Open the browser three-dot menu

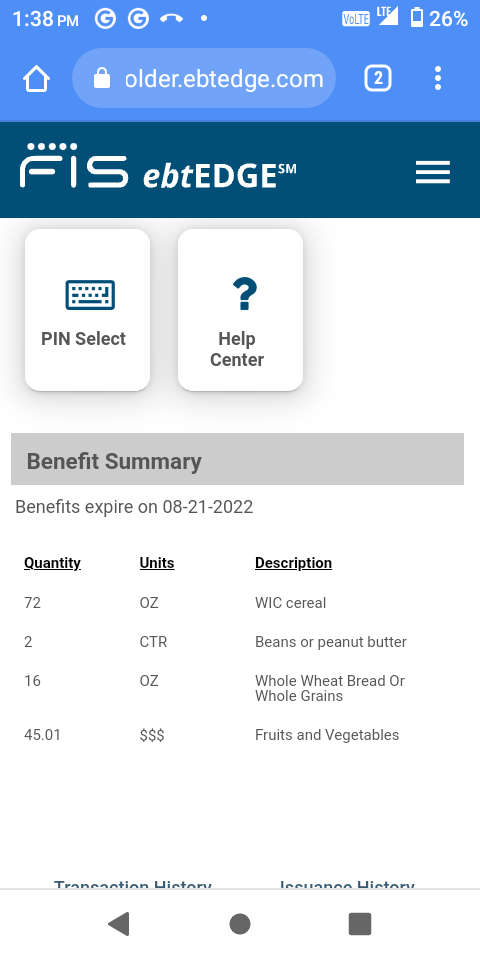coord(437,78)
